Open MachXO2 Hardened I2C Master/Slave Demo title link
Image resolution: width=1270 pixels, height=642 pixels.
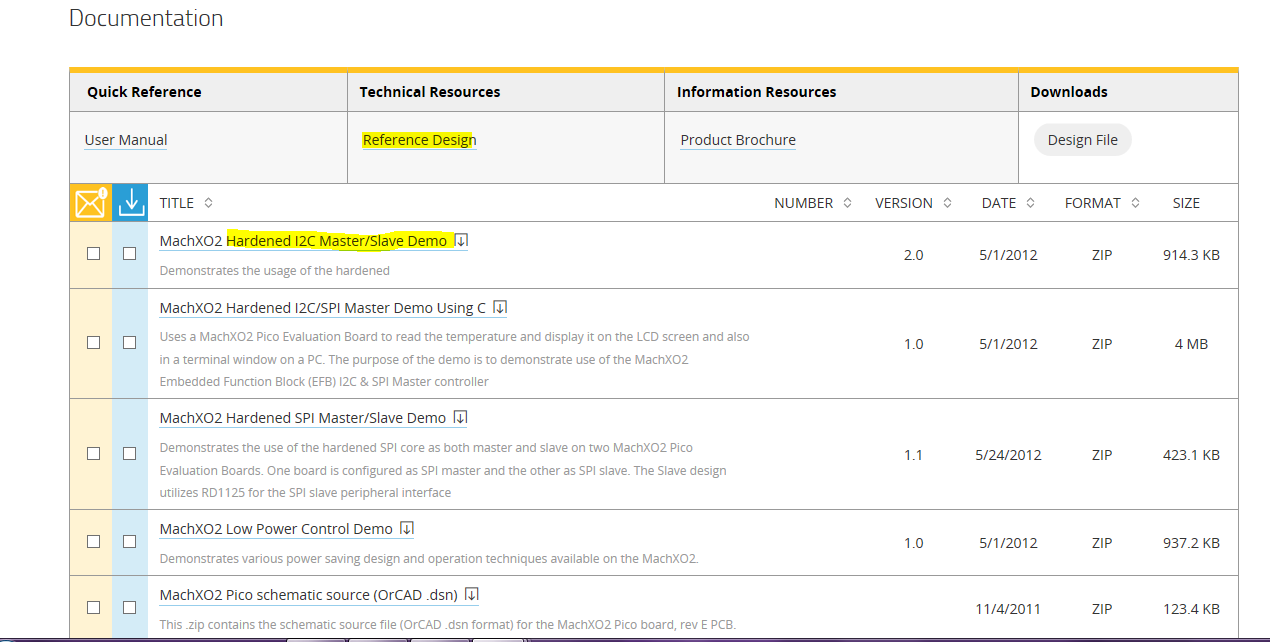click(x=303, y=241)
